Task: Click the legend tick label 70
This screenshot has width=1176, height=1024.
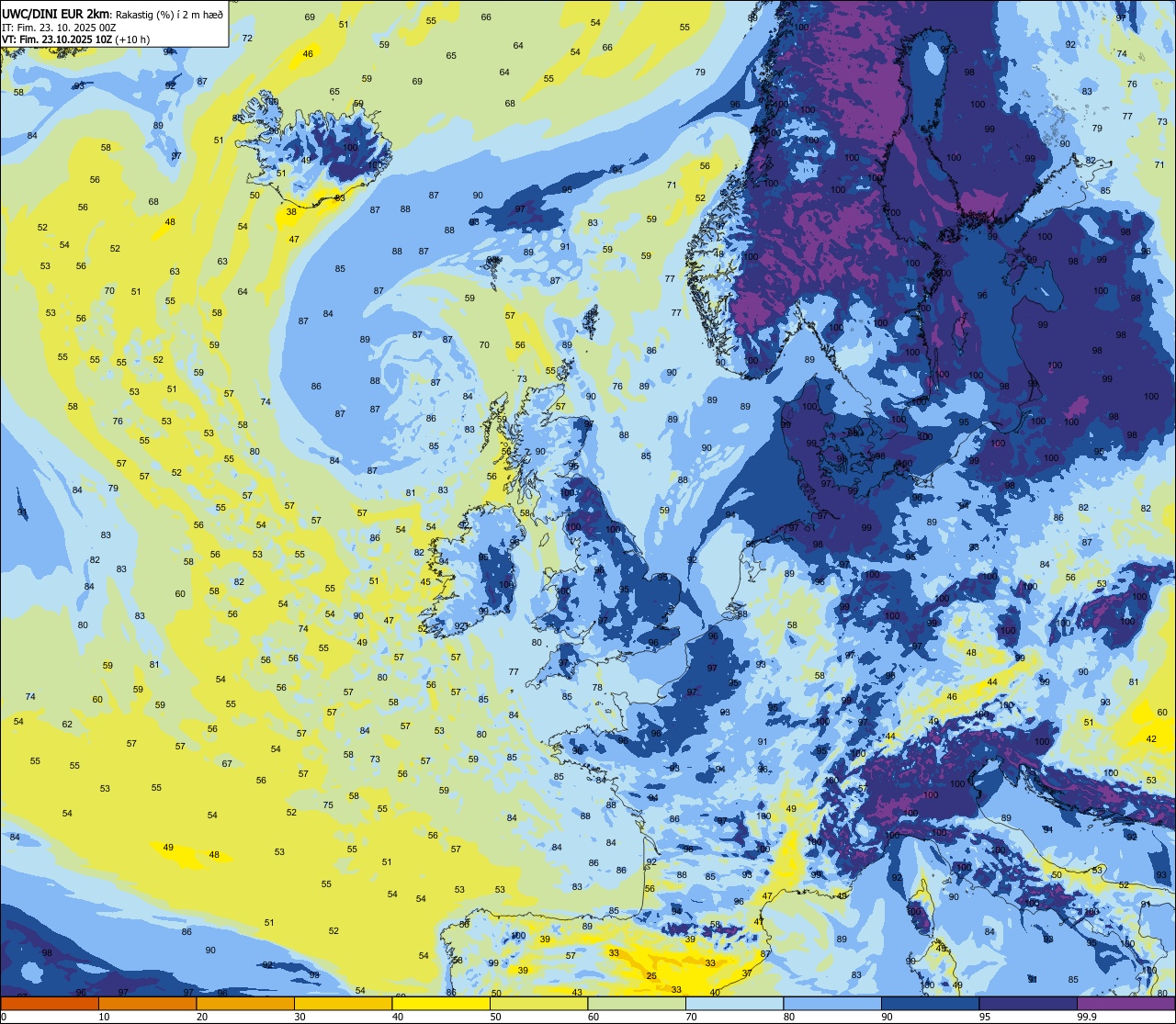Action: pyautogui.click(x=691, y=1017)
